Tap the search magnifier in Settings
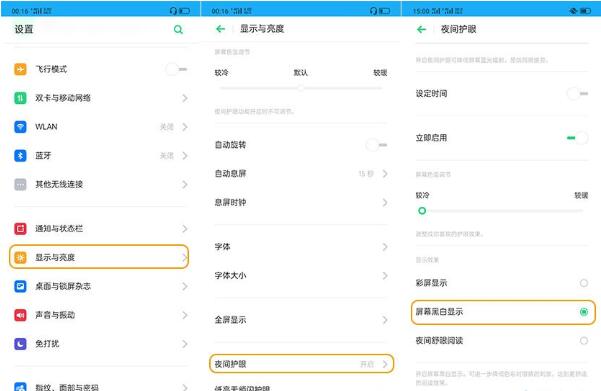The height and width of the screenshot is (391, 601). 178,30
